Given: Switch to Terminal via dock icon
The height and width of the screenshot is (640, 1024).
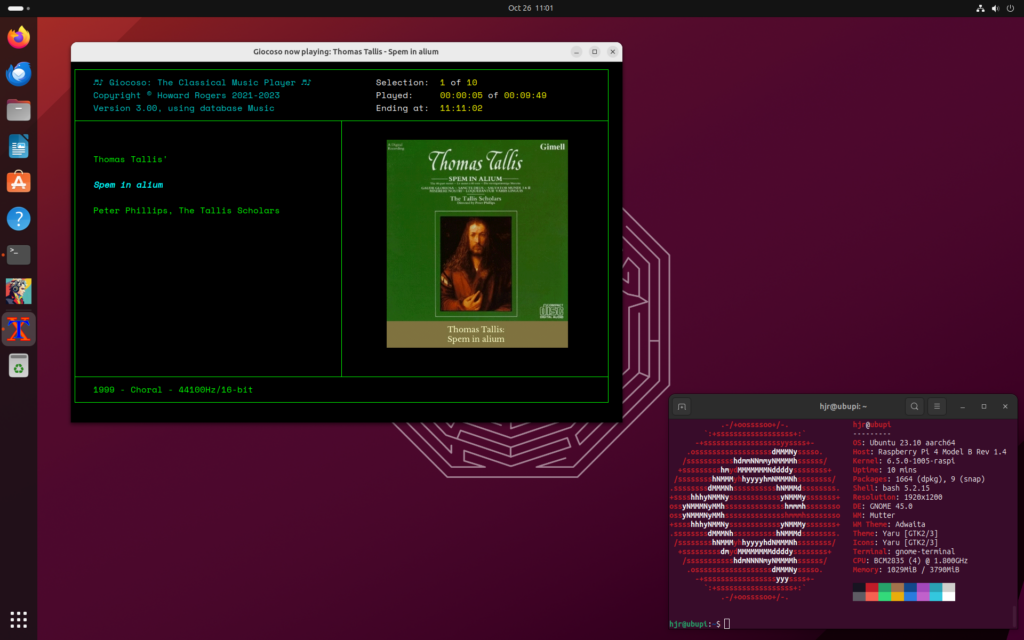Looking at the screenshot, I should coord(18,255).
